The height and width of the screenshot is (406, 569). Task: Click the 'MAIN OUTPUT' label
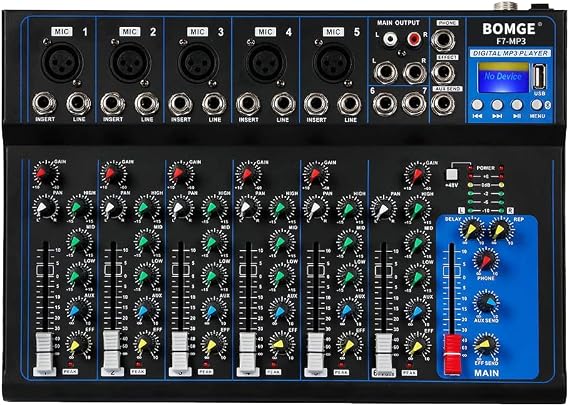tap(398, 23)
